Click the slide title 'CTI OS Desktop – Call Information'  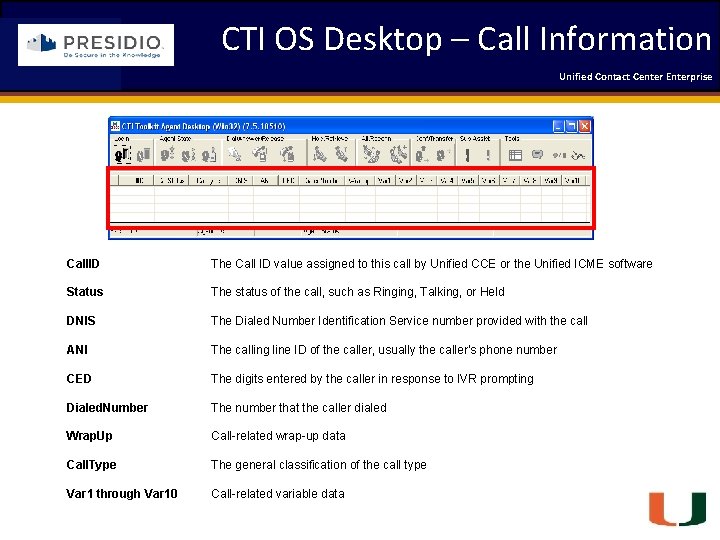[x=467, y=39]
